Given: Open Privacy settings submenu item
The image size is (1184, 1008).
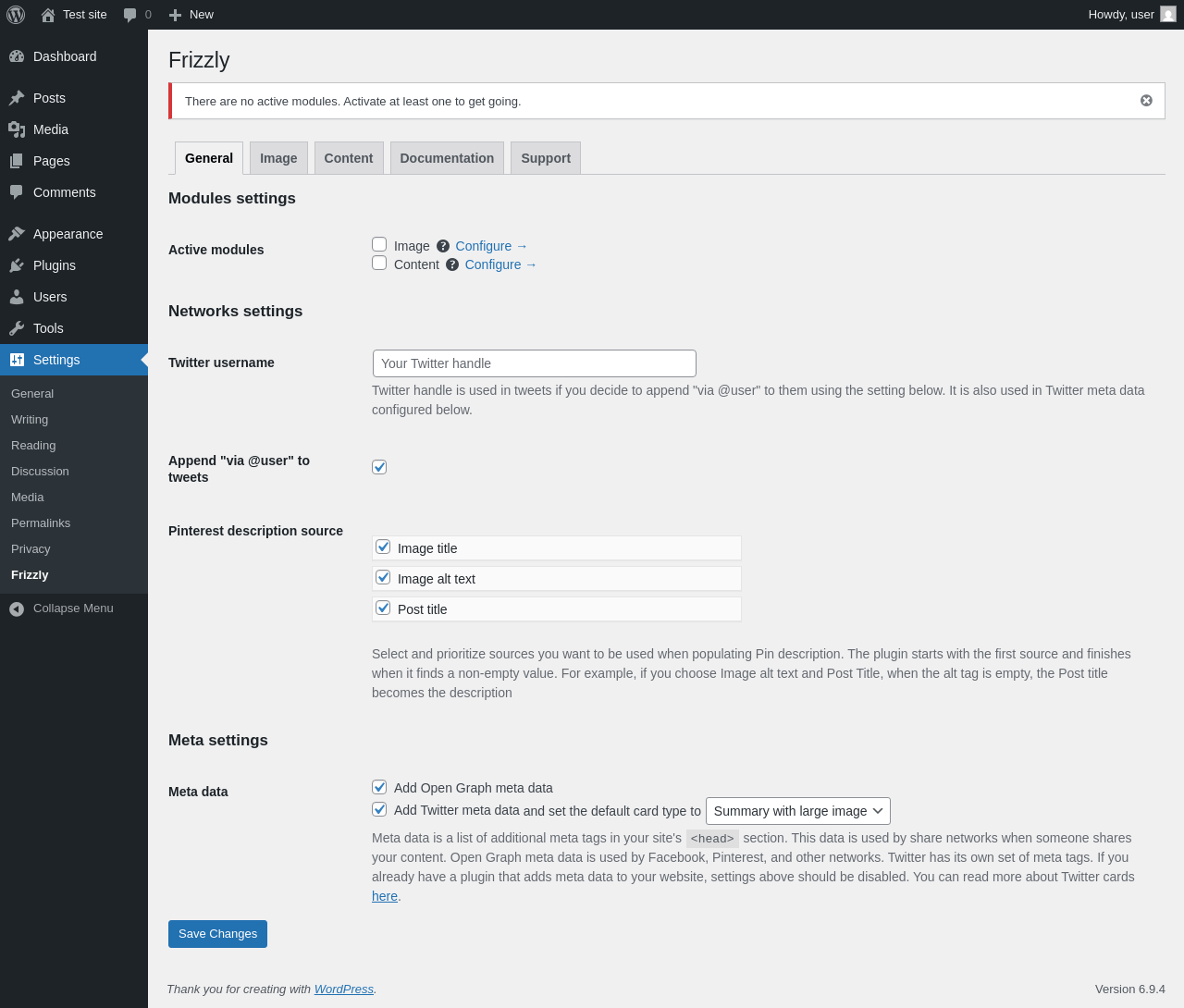Looking at the screenshot, I should (x=31, y=549).
